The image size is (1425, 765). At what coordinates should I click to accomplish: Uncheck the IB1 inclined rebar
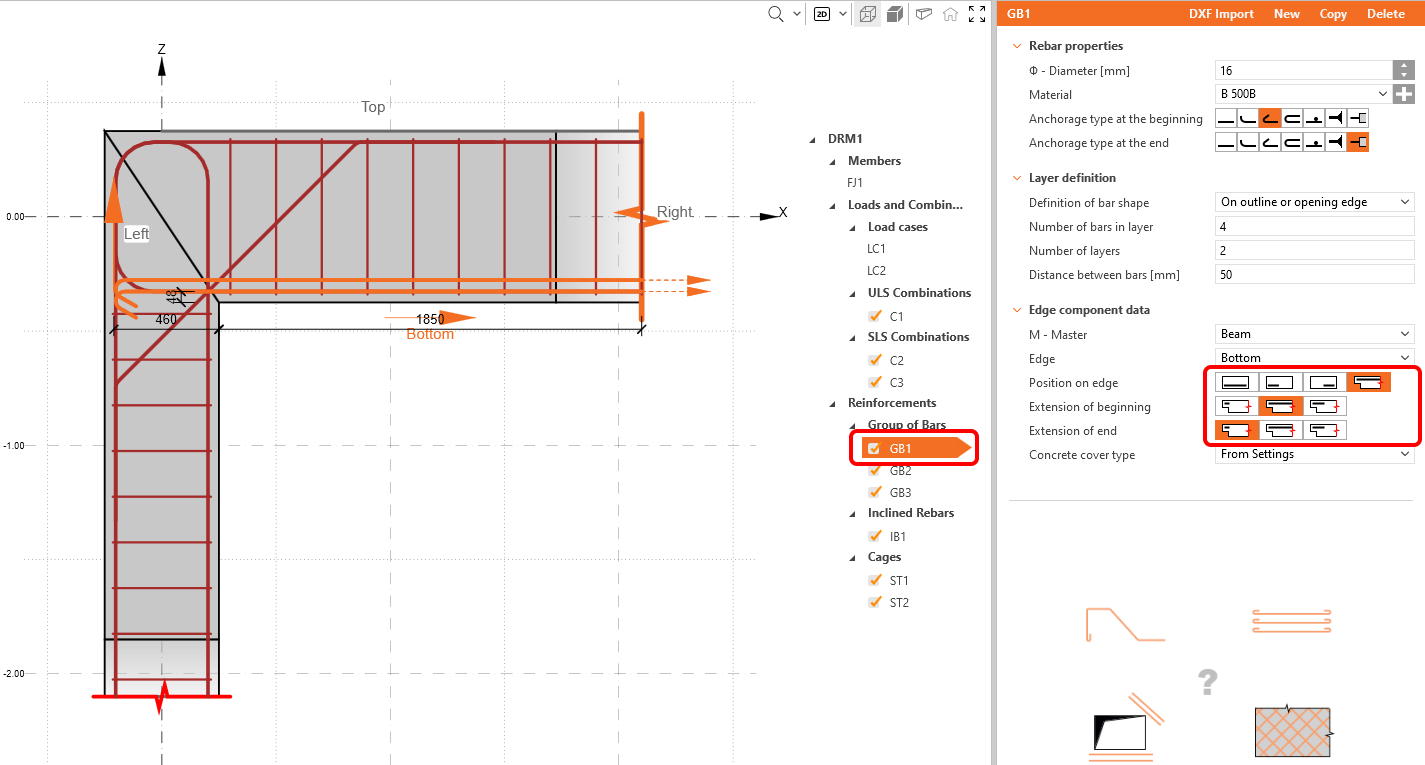(875, 535)
